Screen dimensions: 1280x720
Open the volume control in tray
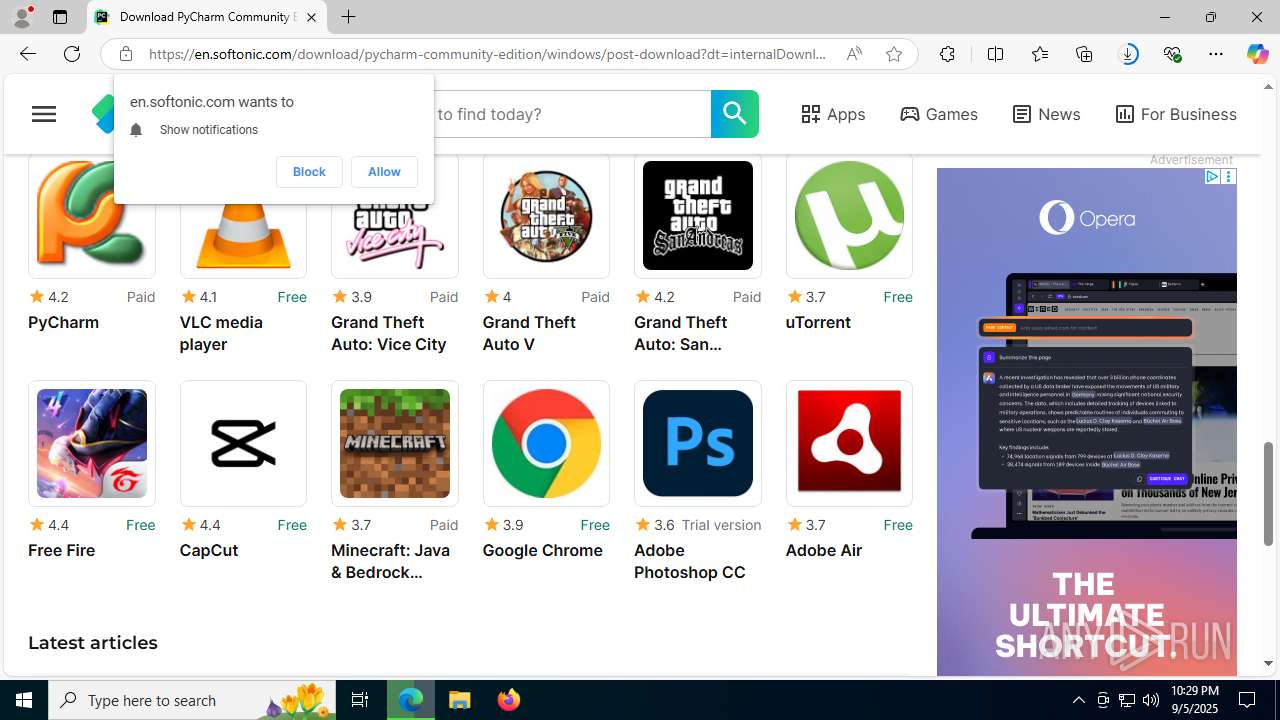pos(1151,700)
